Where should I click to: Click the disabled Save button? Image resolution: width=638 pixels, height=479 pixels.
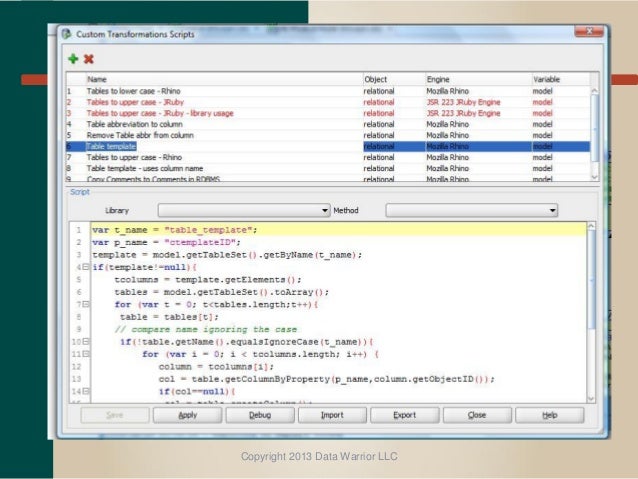(115, 415)
